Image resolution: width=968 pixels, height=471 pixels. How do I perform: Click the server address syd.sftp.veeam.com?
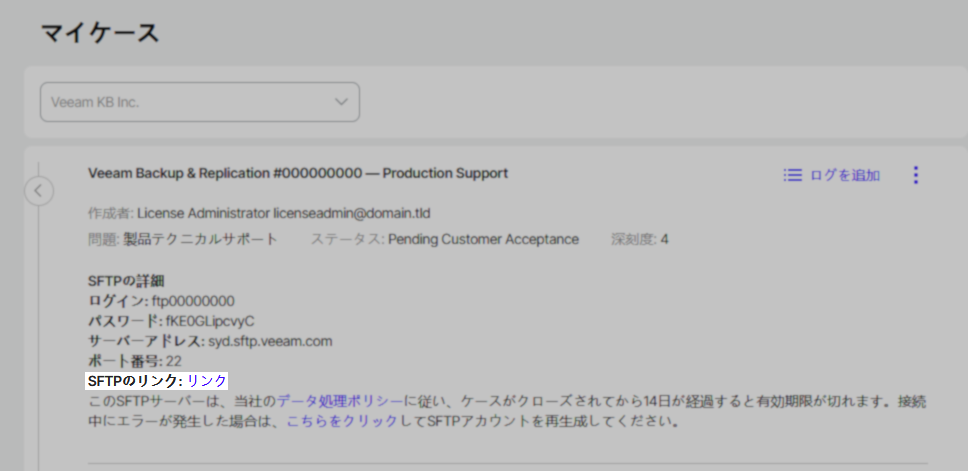270,341
